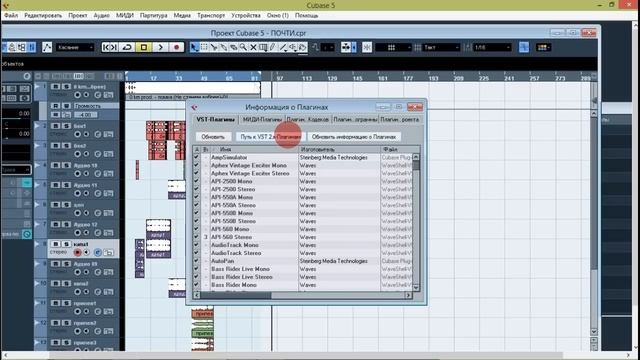640x360 pixels.
Task: Open the quantize dropdown 1/16
Action: click(x=492, y=47)
